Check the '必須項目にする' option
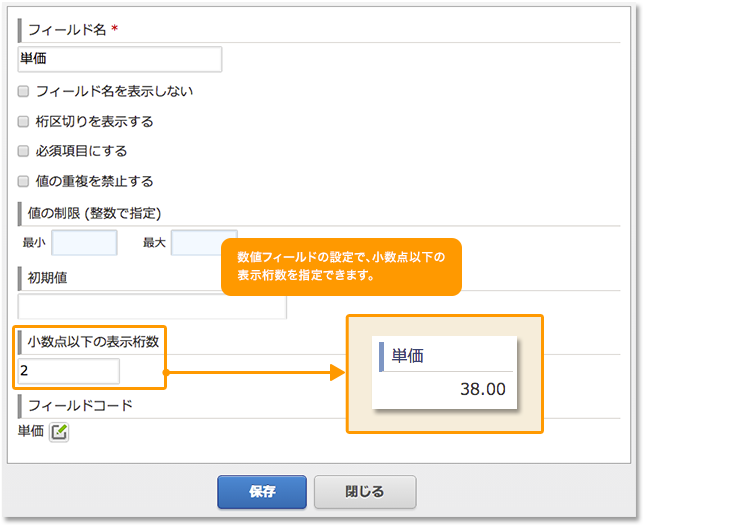The image size is (745, 528). 24,151
